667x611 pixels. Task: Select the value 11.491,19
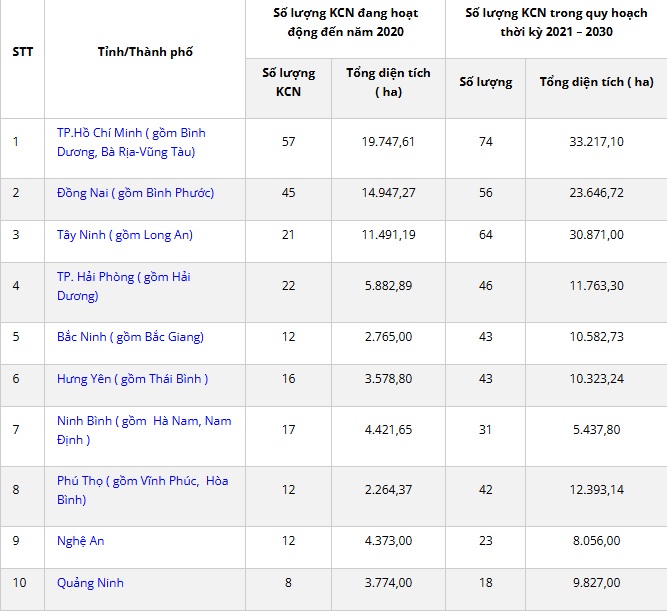pos(388,234)
